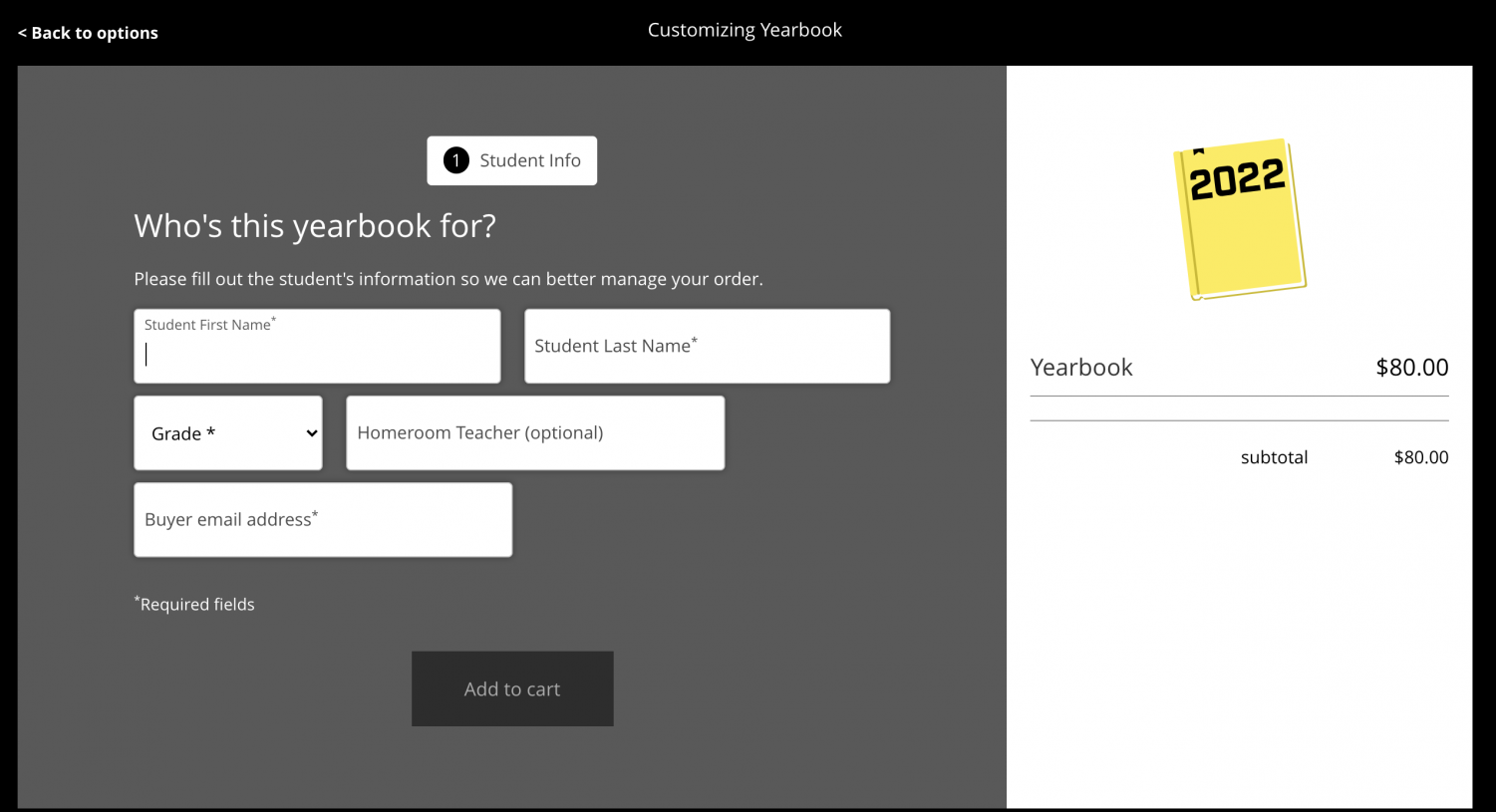Click the 'subtotal' label
The width and height of the screenshot is (1496, 812).
1274,457
